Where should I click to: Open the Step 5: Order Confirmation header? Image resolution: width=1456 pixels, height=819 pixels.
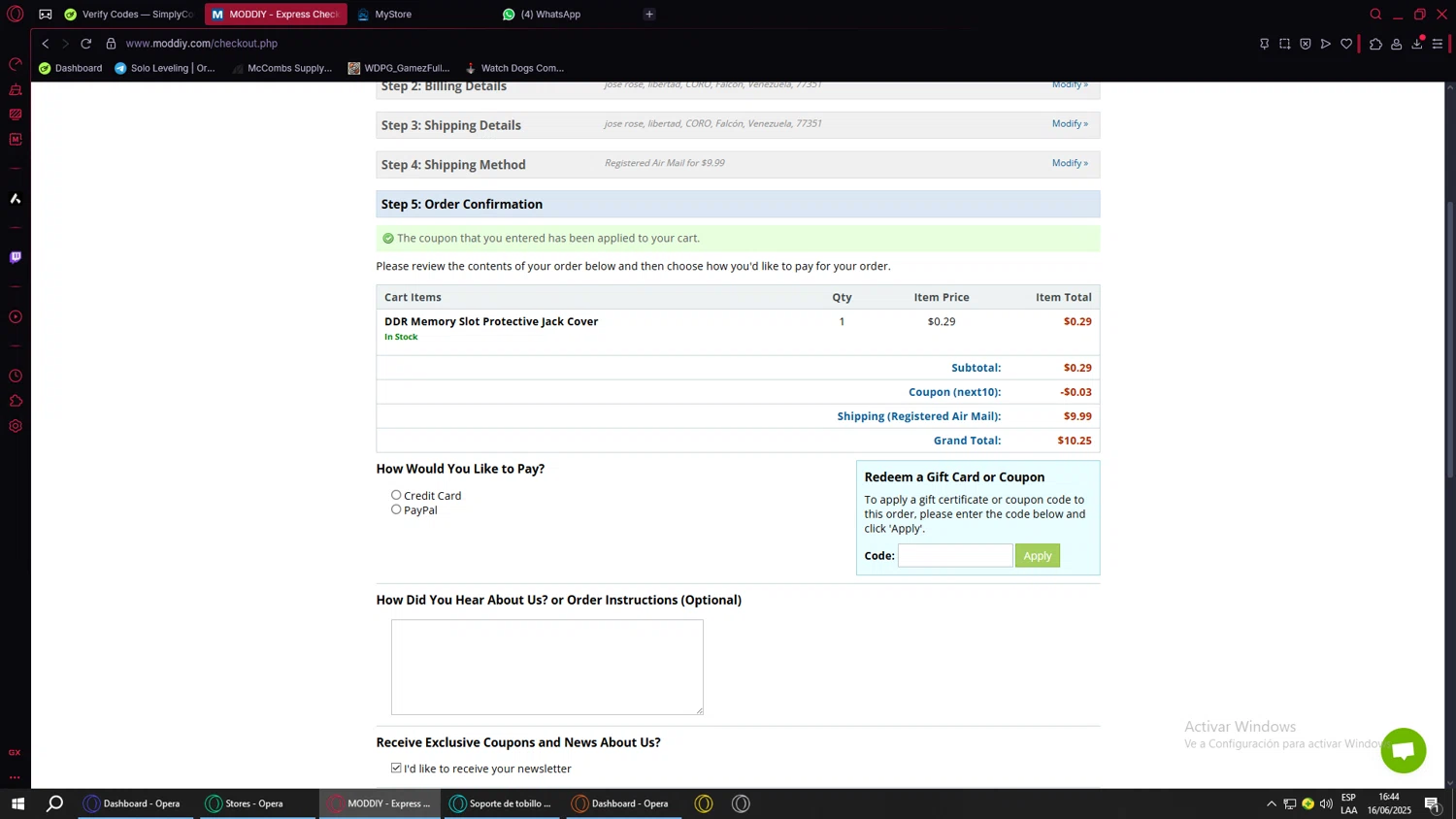coord(738,204)
